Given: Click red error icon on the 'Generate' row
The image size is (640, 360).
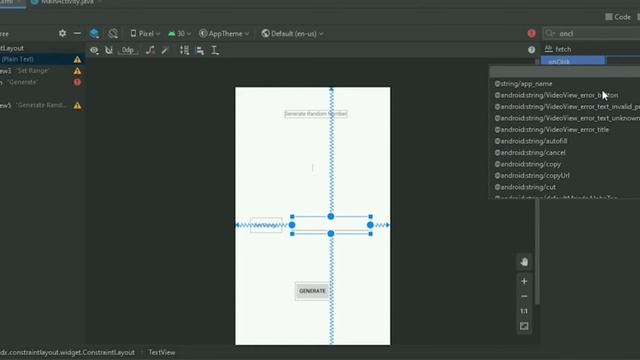Looking at the screenshot, I should [77, 82].
